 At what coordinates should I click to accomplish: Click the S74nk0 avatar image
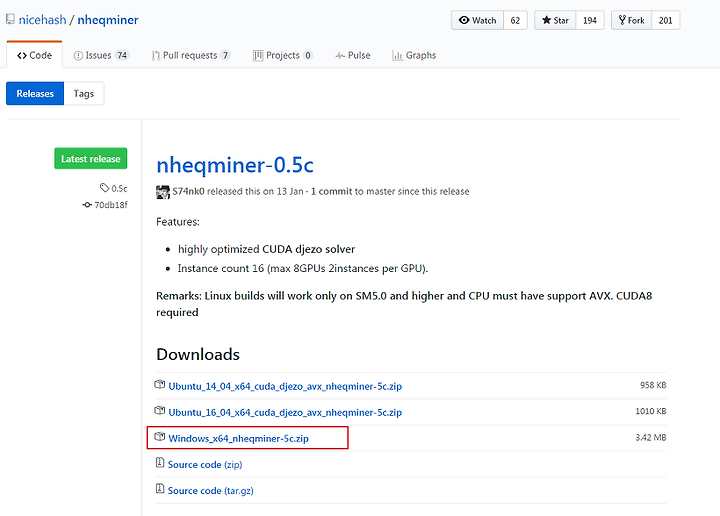(x=163, y=192)
